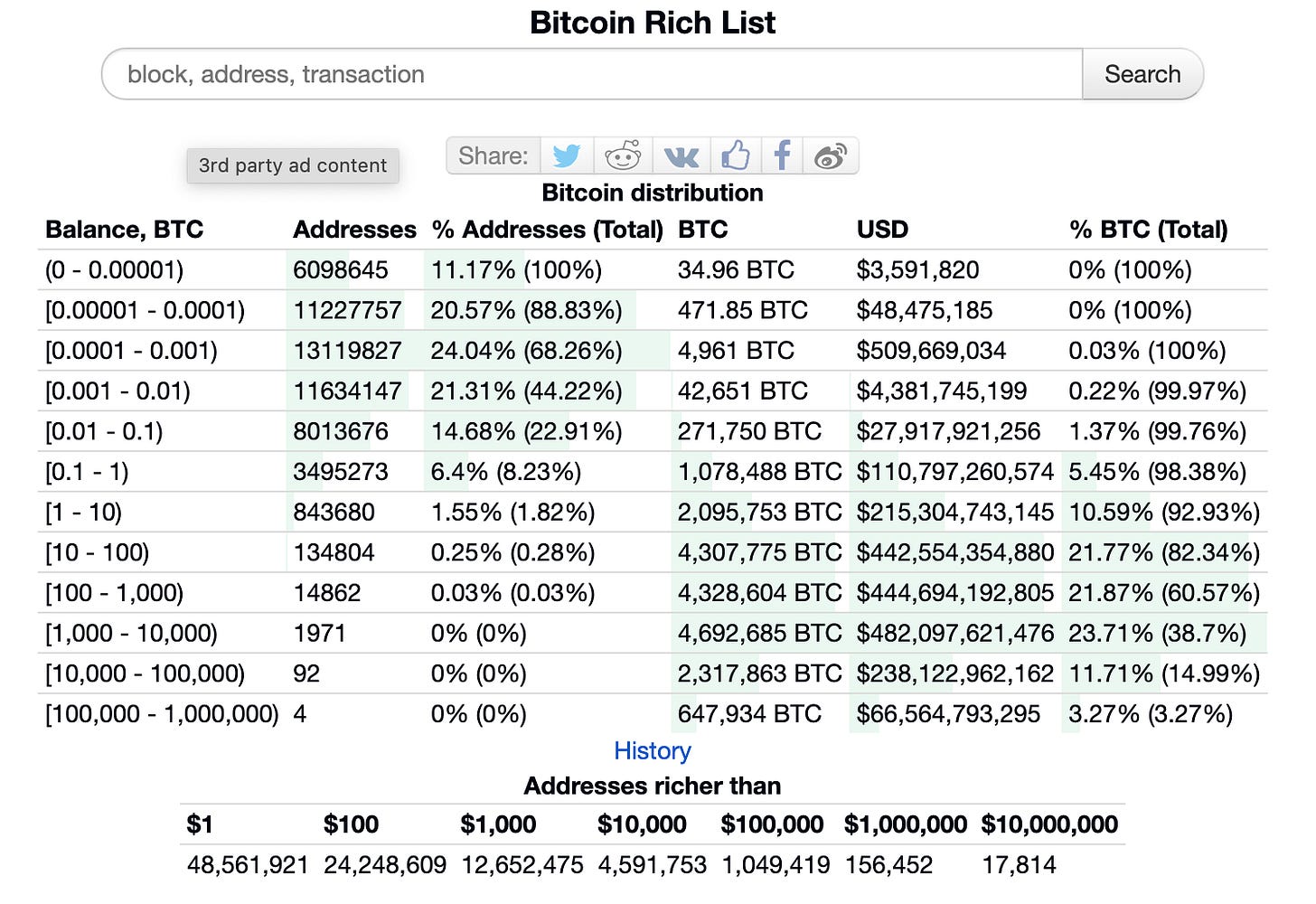Click the 24,248,609 addresses value
Image resolution: width=1316 pixels, height=904 pixels.
coord(385,865)
